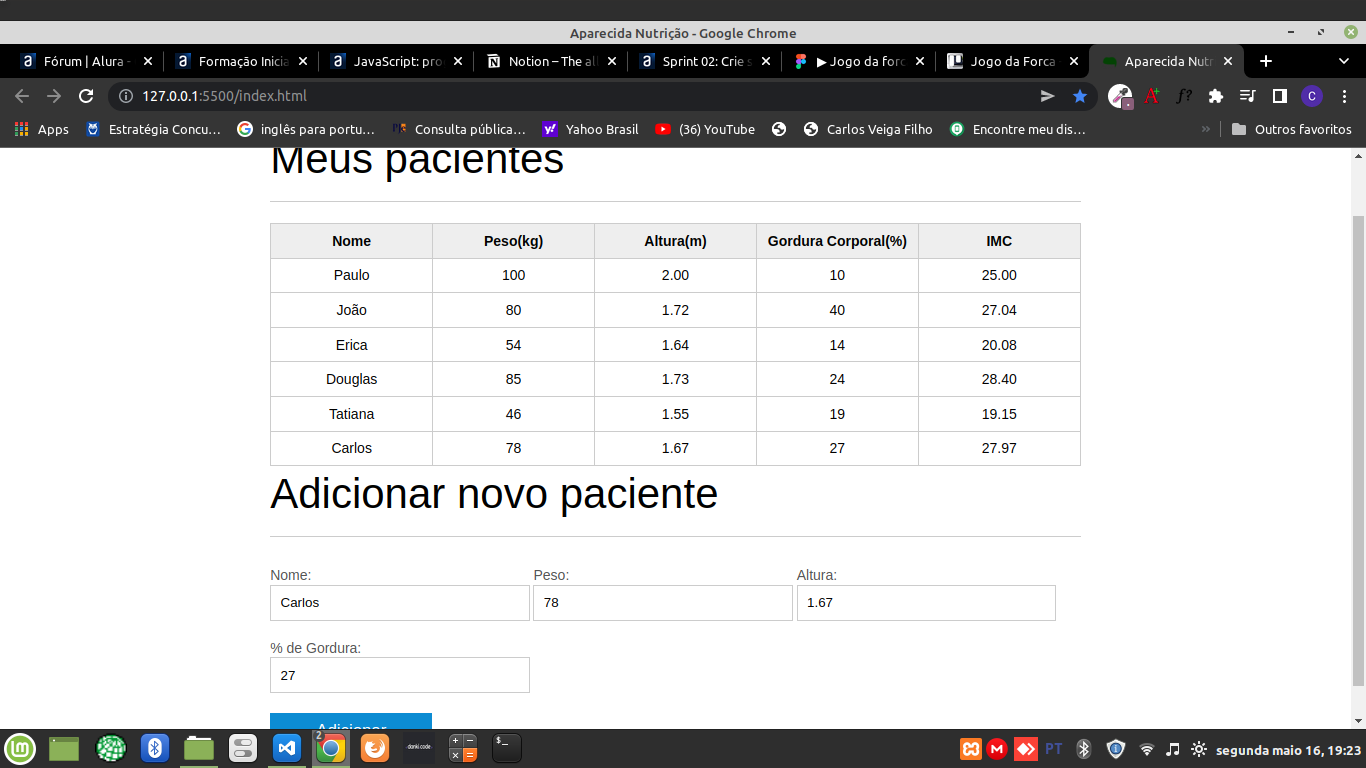Close the Aparecida Nutrição tab
Screen dimensions: 1366x768
pyautogui.click(x=1228, y=61)
